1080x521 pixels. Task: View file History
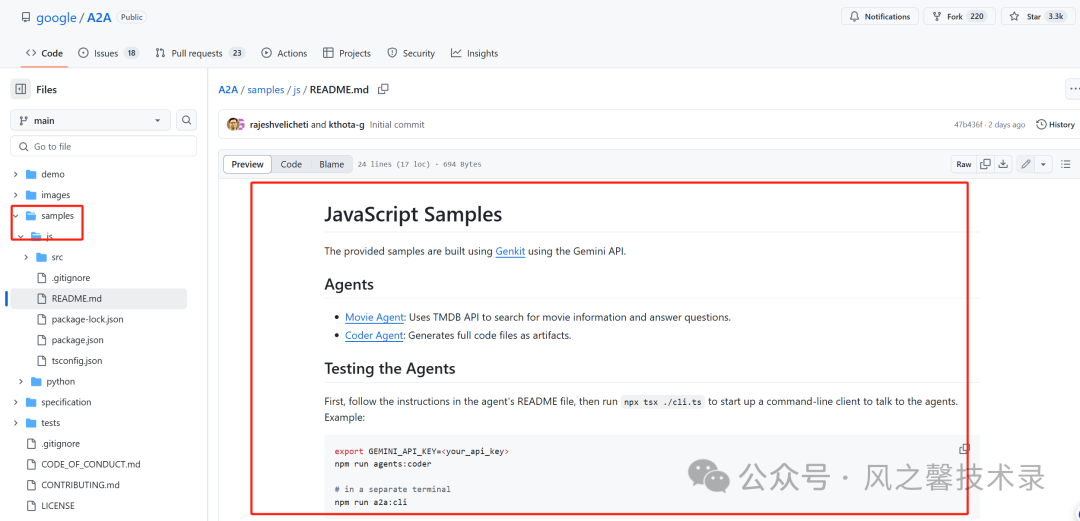[1056, 125]
